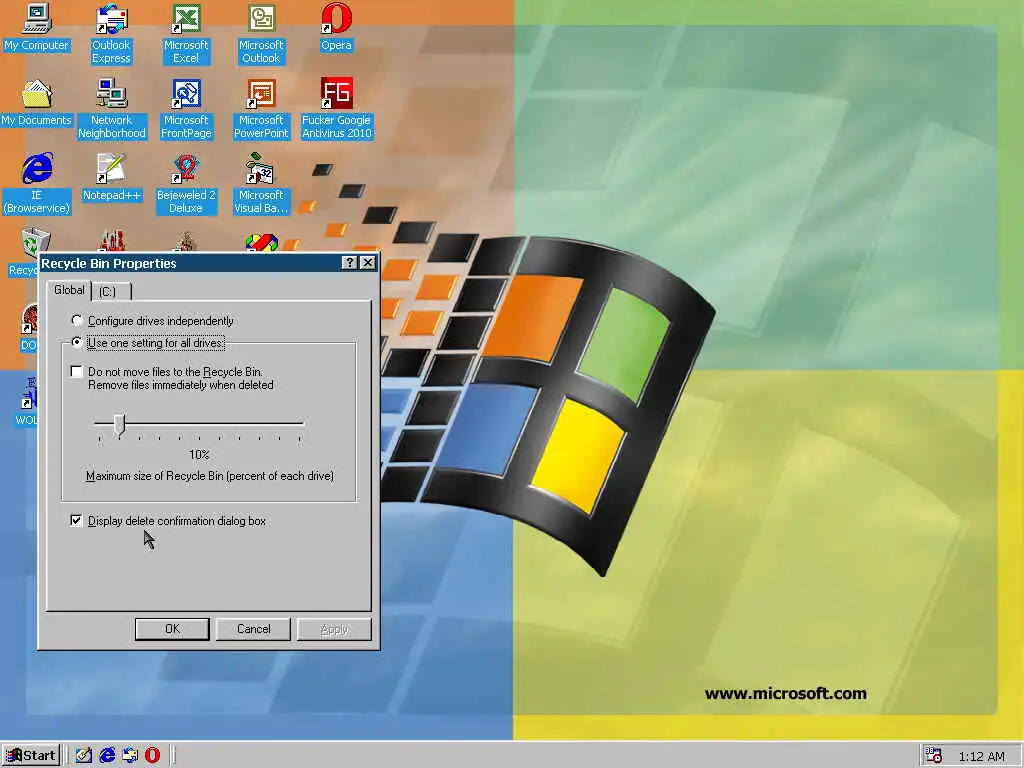Select the IE (Browservice) desktop icon
The height and width of the screenshot is (768, 1024).
[x=37, y=184]
